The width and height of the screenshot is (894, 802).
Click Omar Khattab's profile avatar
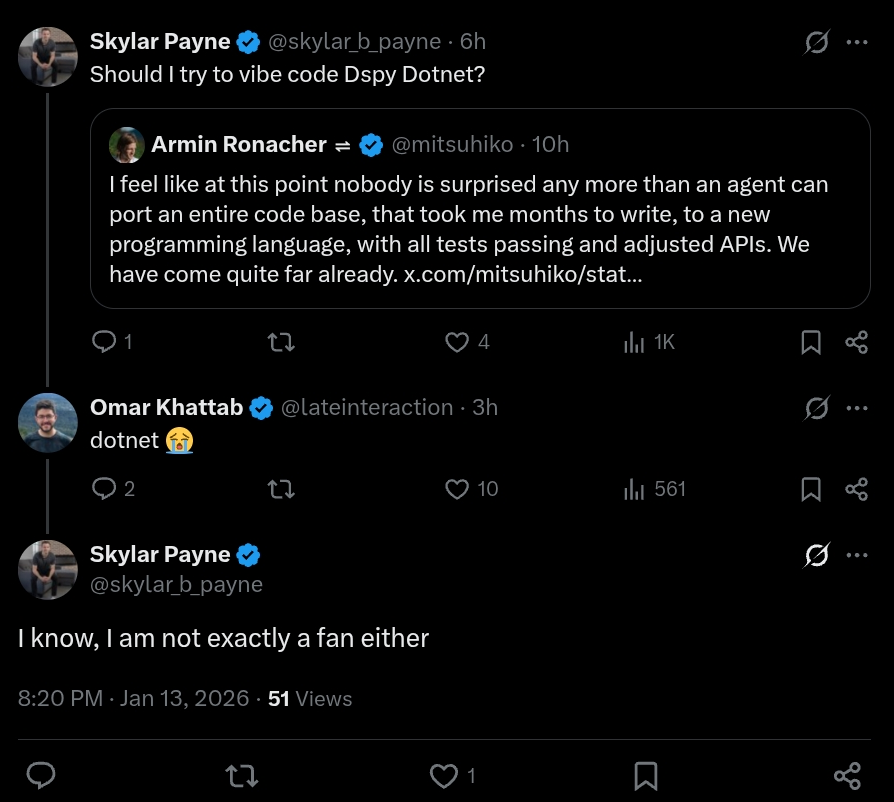point(47,422)
